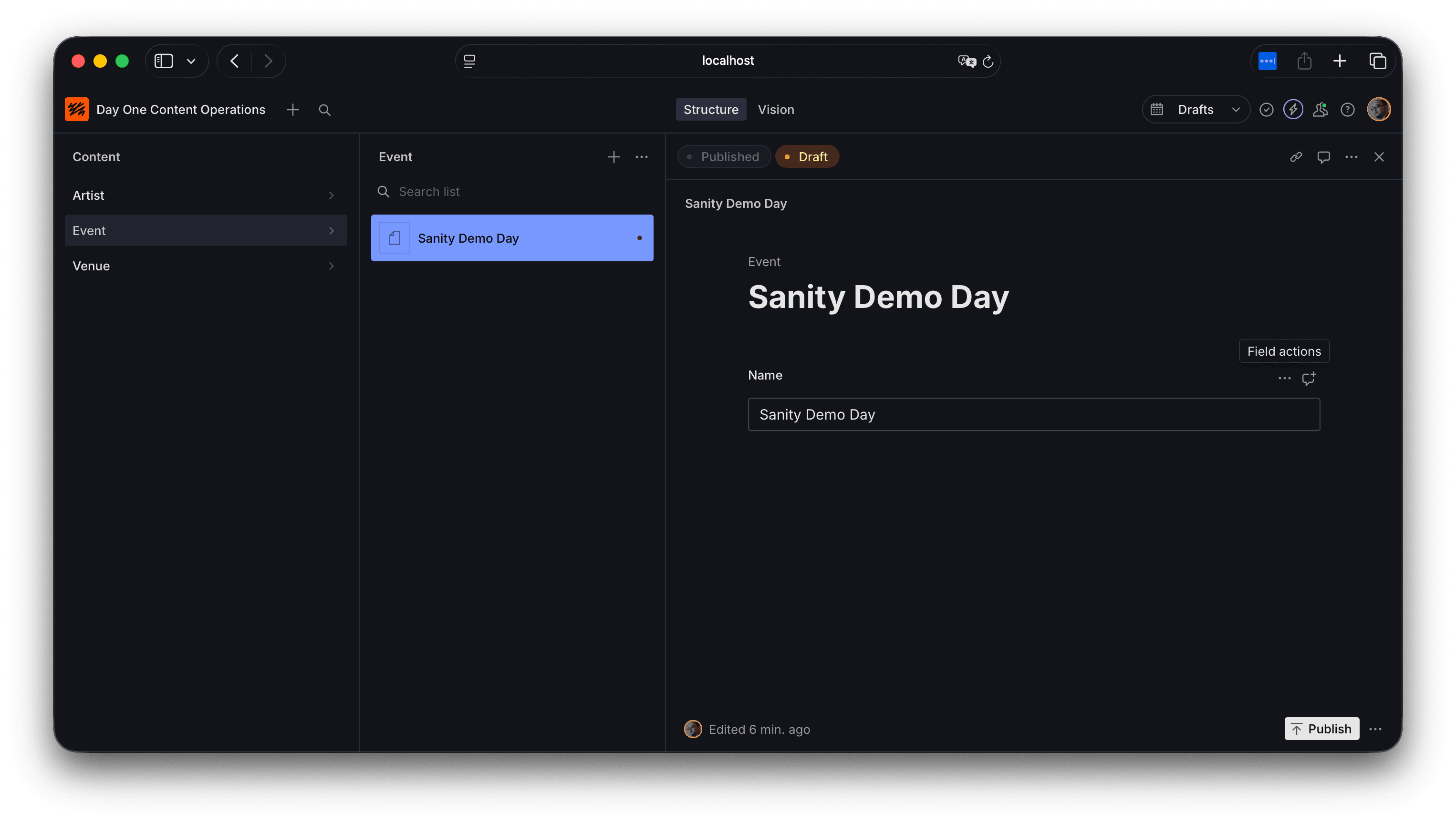Click the copy document link icon
Image resolution: width=1456 pixels, height=823 pixels.
[1295, 157]
